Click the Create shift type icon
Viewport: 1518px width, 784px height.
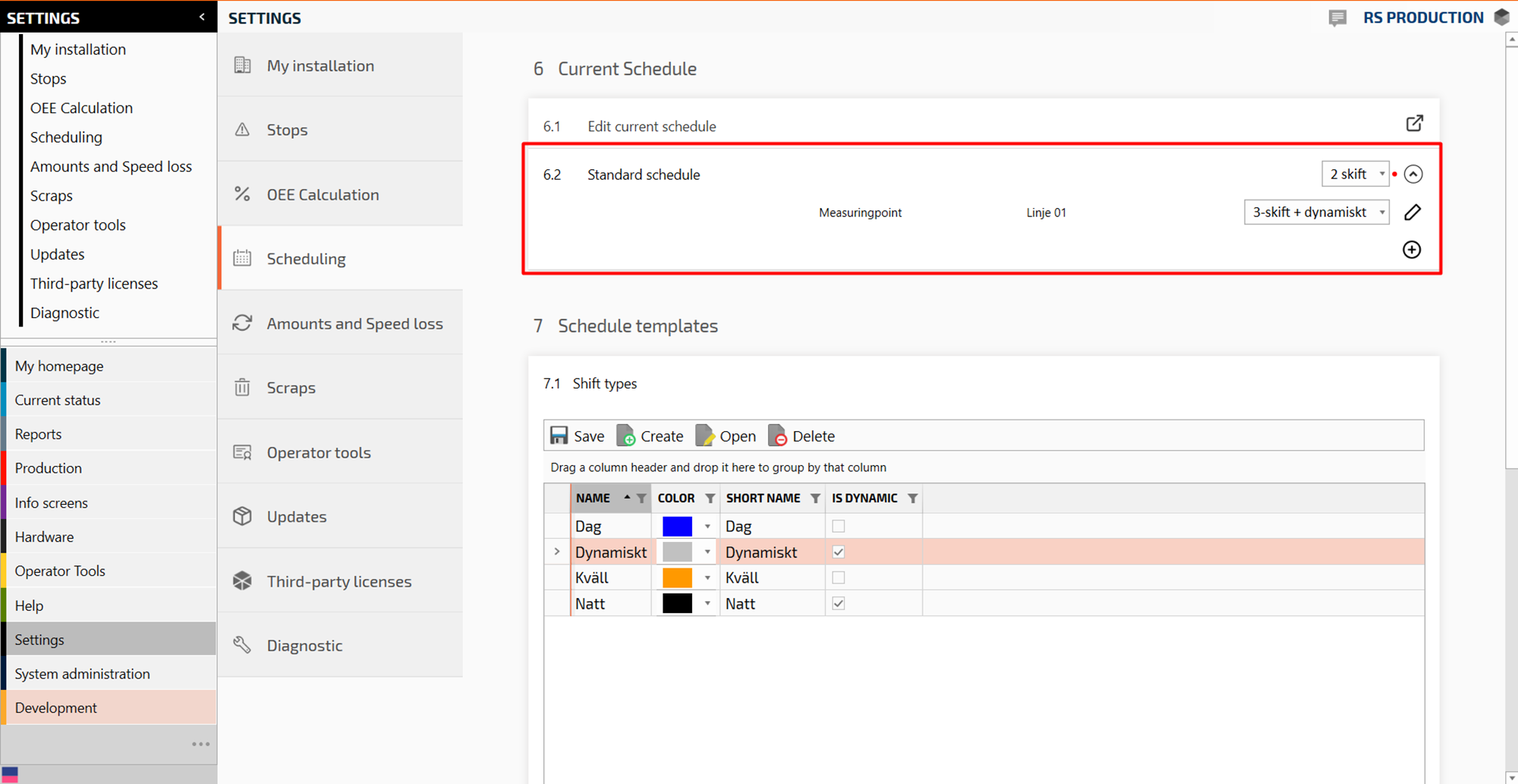coord(626,436)
